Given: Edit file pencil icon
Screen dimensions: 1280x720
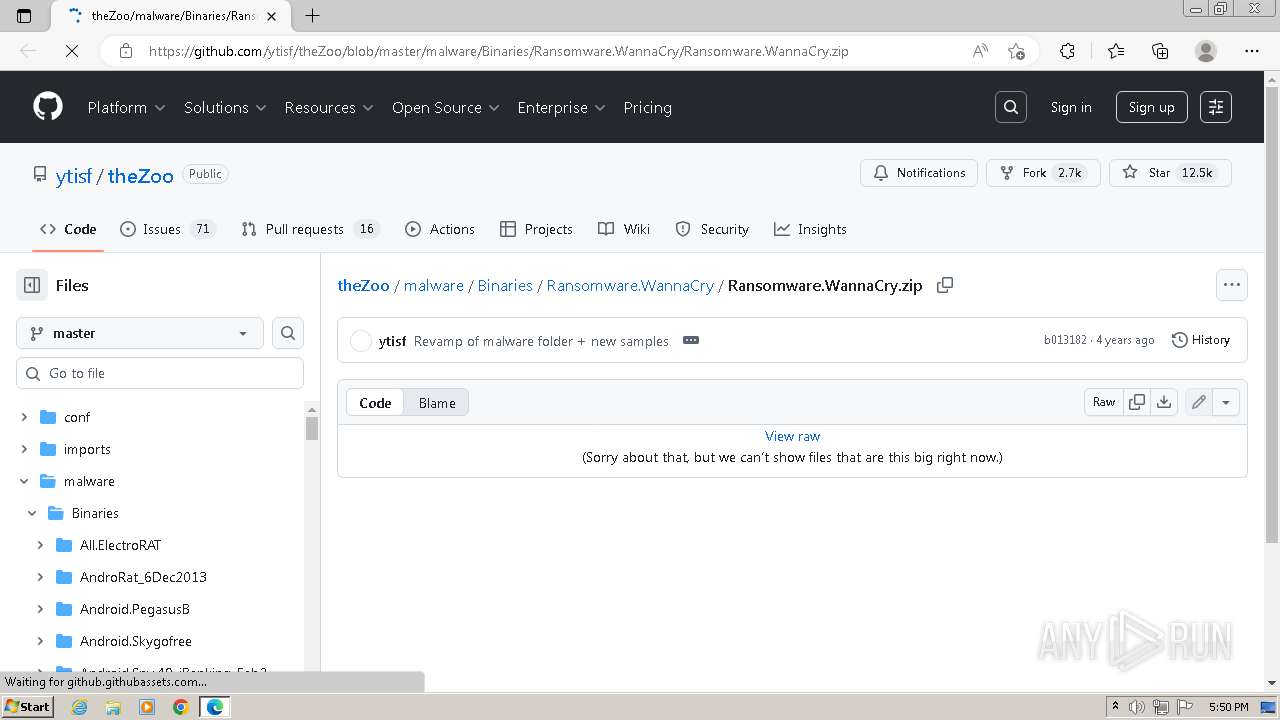Looking at the screenshot, I should coord(1198,402).
